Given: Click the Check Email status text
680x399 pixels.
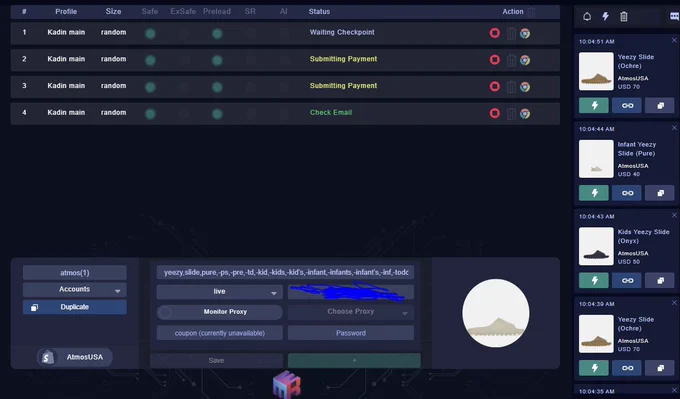Looking at the screenshot, I should point(331,112).
